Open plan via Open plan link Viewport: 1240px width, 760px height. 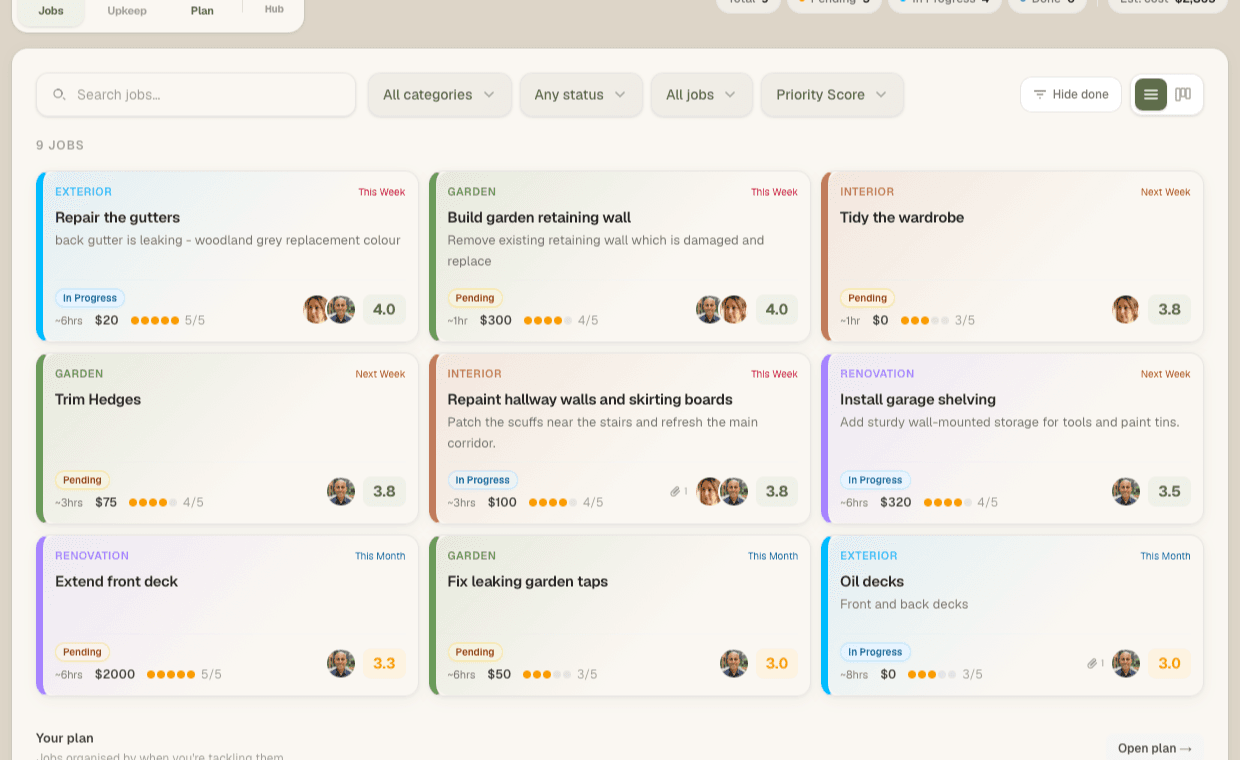(1155, 748)
